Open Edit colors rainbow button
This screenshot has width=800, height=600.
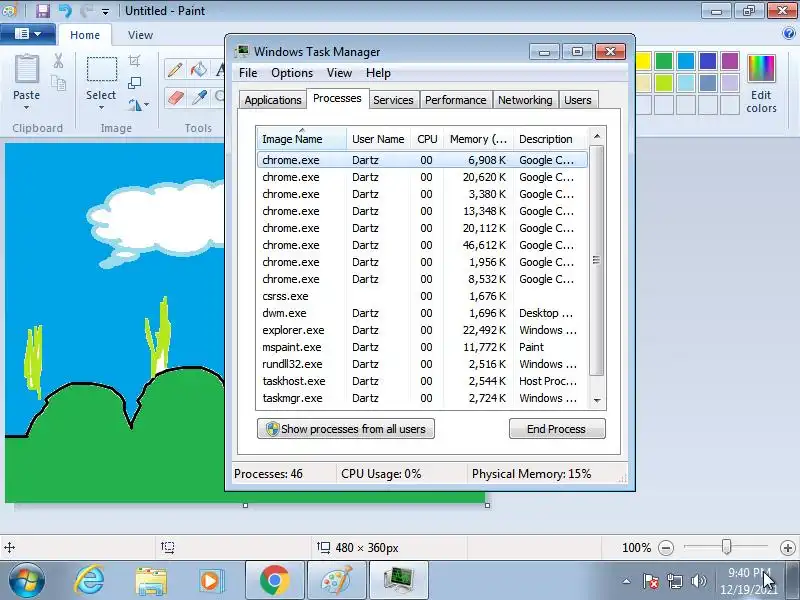(x=761, y=83)
